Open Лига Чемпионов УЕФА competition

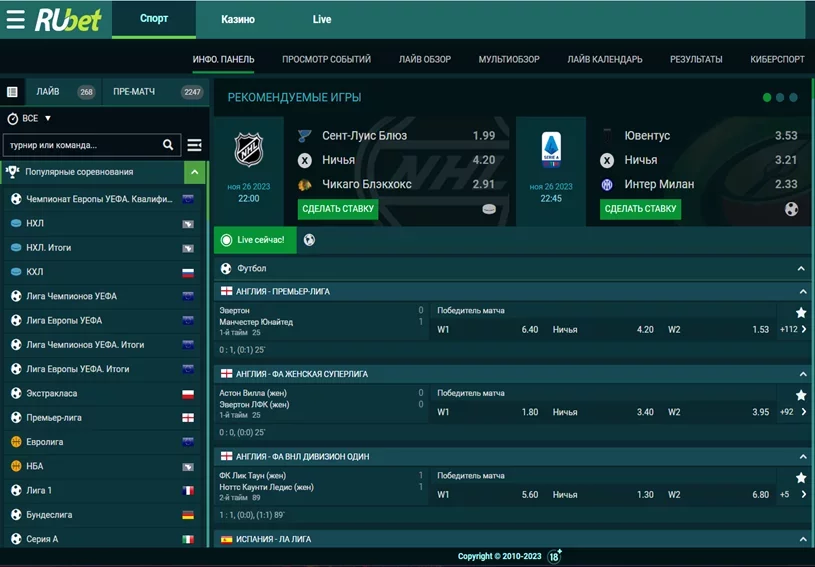coord(102,296)
